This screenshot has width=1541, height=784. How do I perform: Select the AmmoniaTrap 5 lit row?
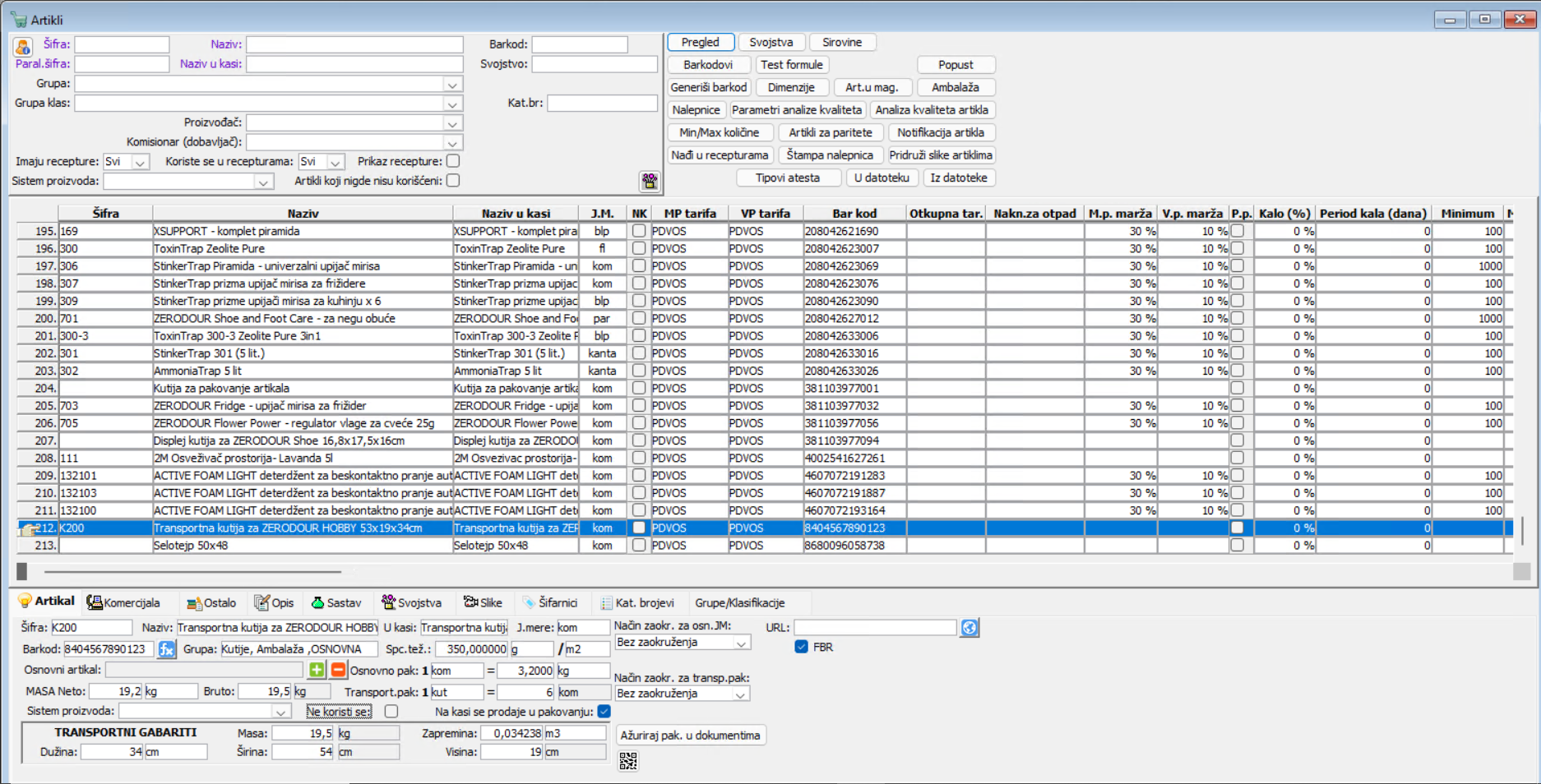point(765,371)
